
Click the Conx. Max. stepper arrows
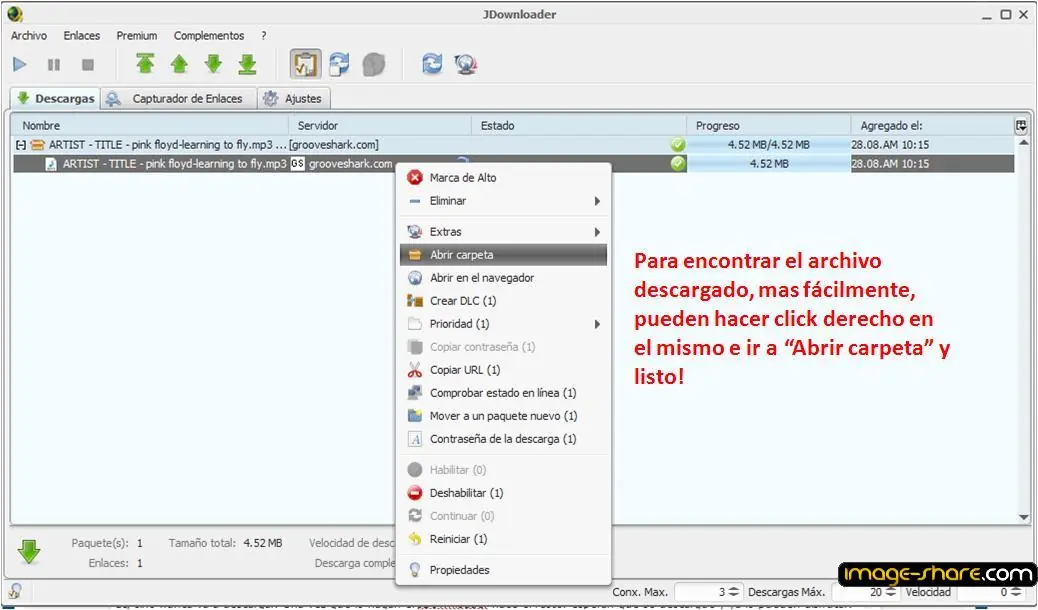pos(733,592)
